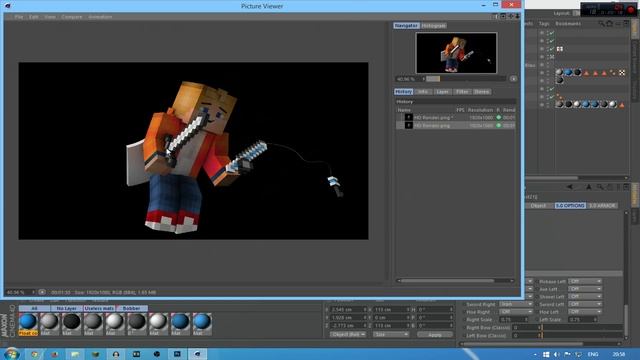
Task: Open the Hoe Left dropdown
Action: 584,312
